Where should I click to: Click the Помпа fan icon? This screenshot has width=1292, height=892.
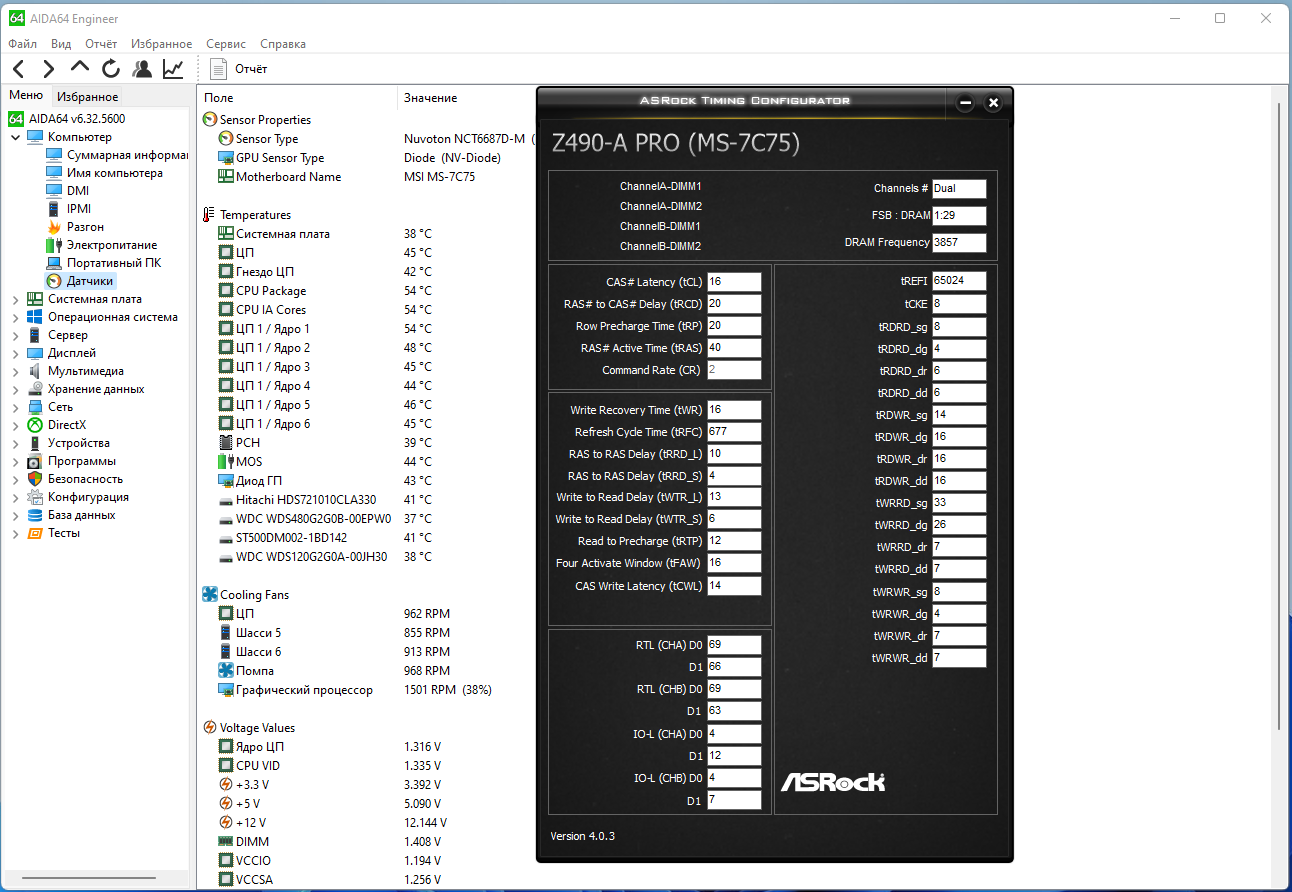tap(226, 671)
